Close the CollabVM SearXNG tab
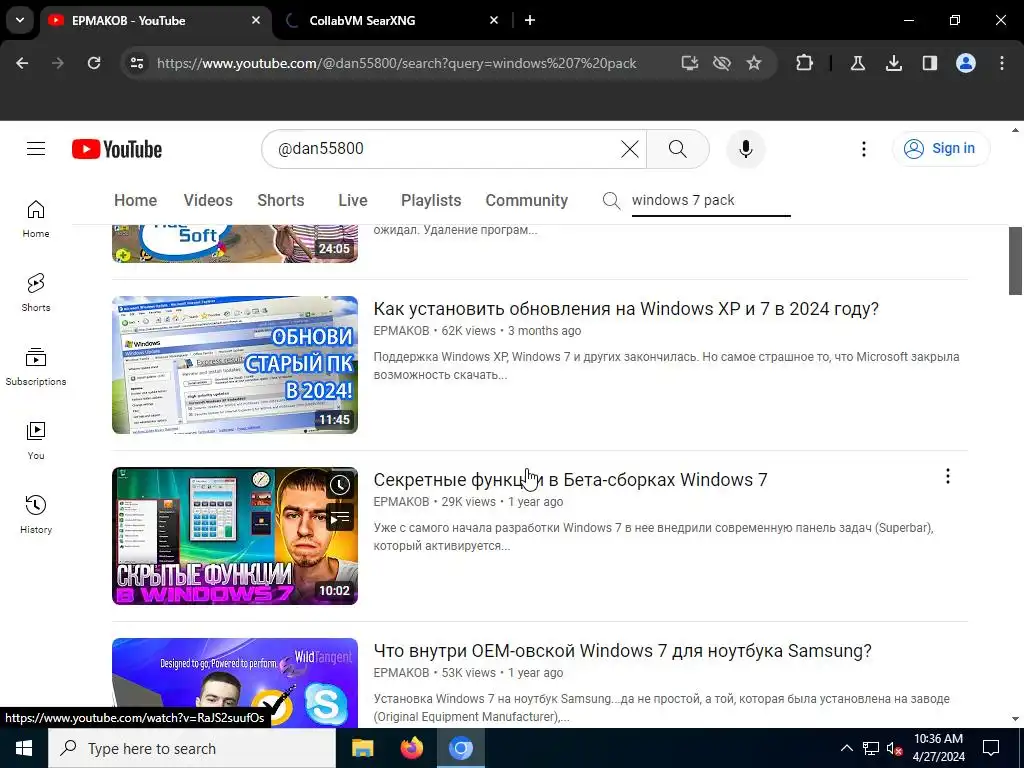The height and width of the screenshot is (768, 1024). pos(494,20)
